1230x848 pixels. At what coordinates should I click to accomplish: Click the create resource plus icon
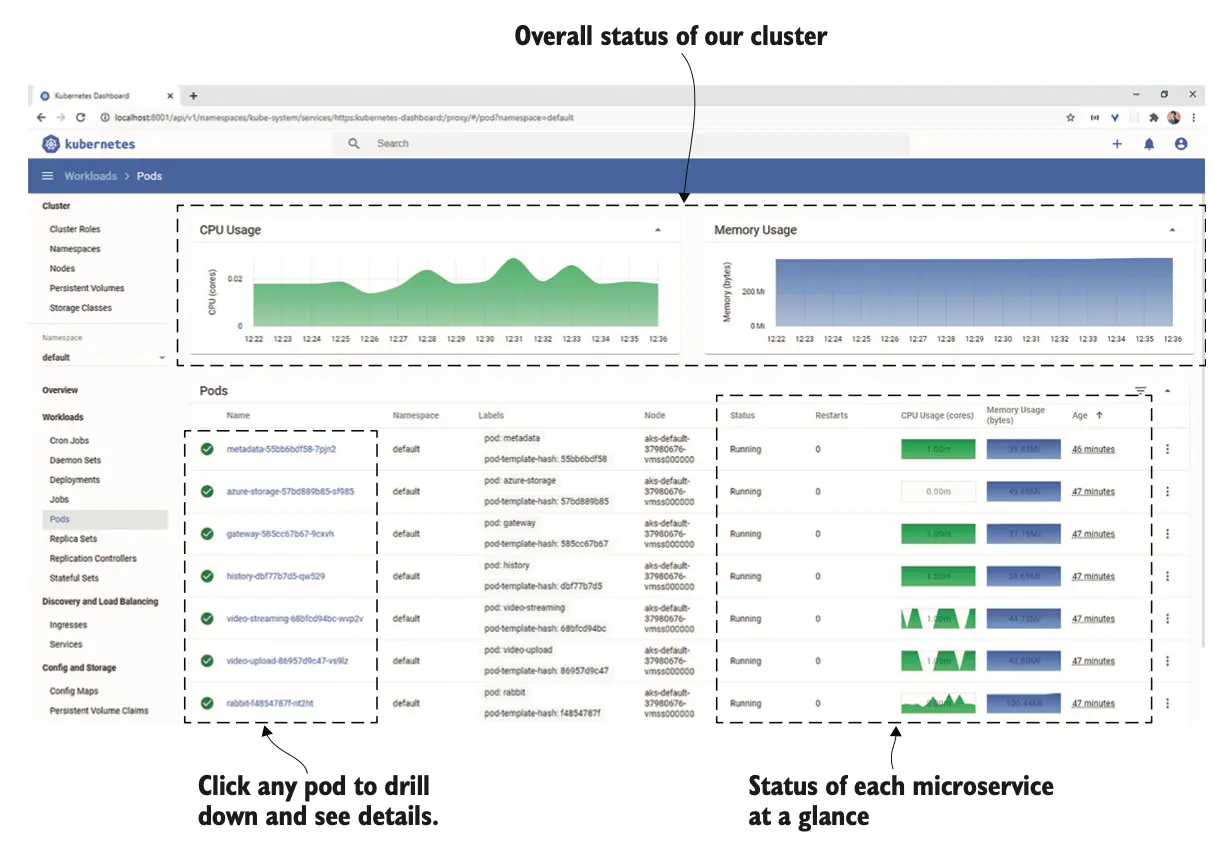[1117, 144]
